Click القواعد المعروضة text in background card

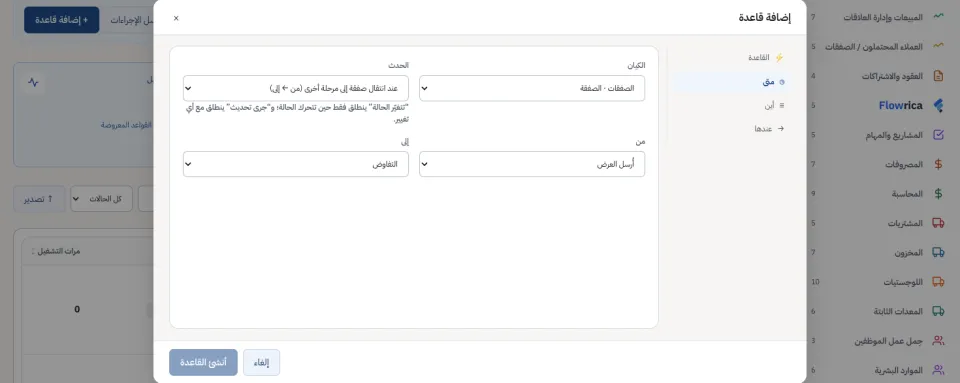coord(126,125)
